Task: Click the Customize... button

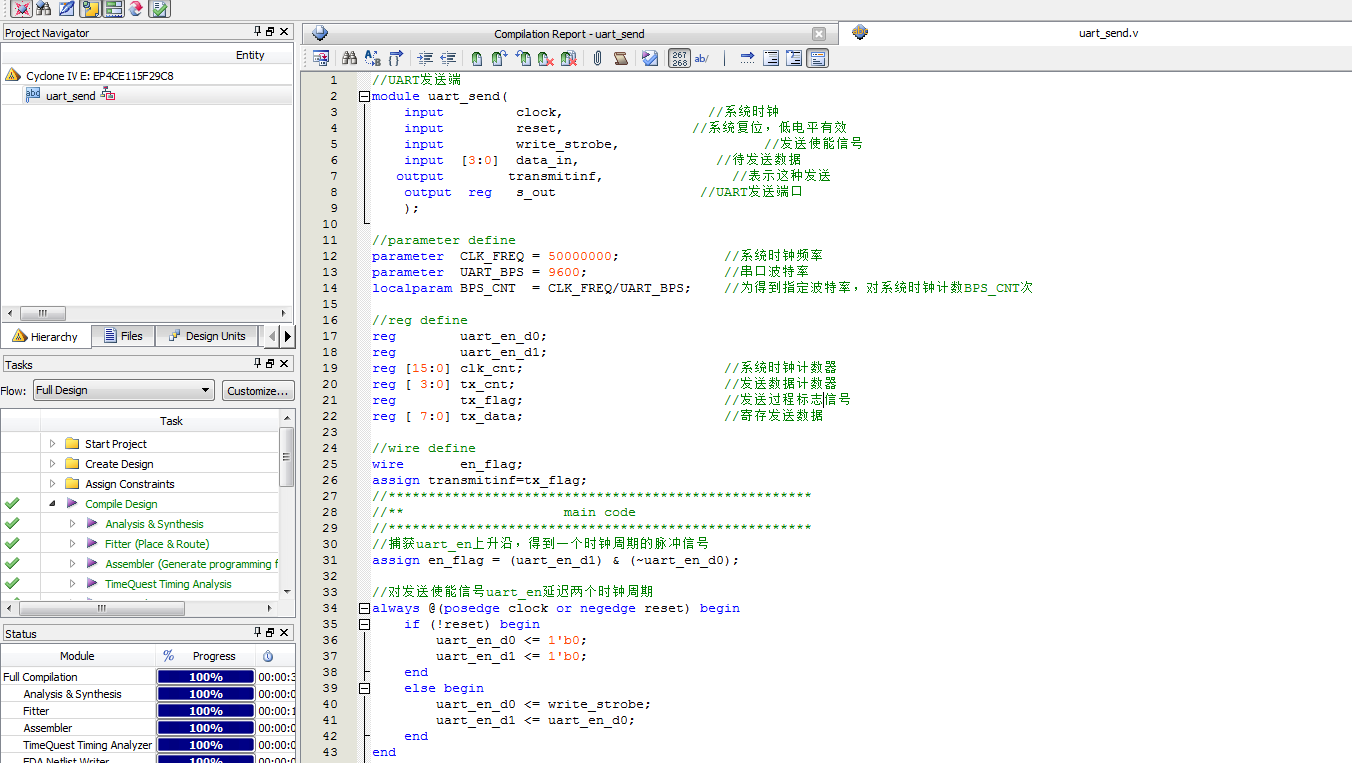Action: pyautogui.click(x=258, y=390)
